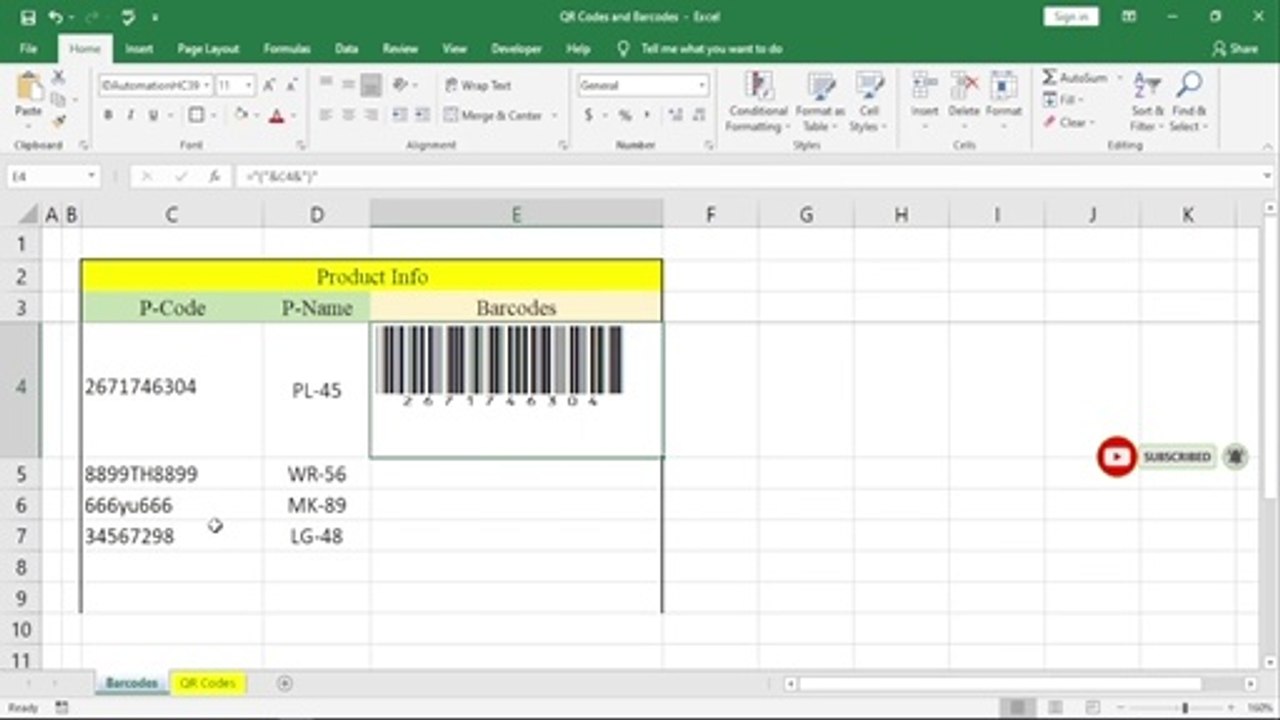
Task: Open the General number format dropdown
Action: [x=702, y=86]
